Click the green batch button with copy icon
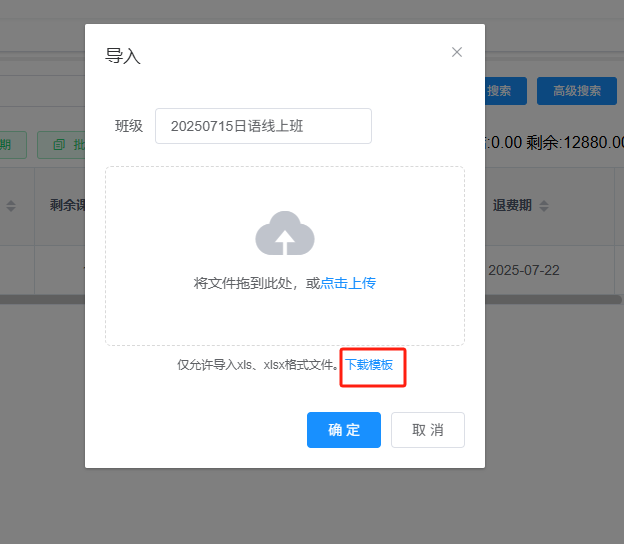 (61, 145)
